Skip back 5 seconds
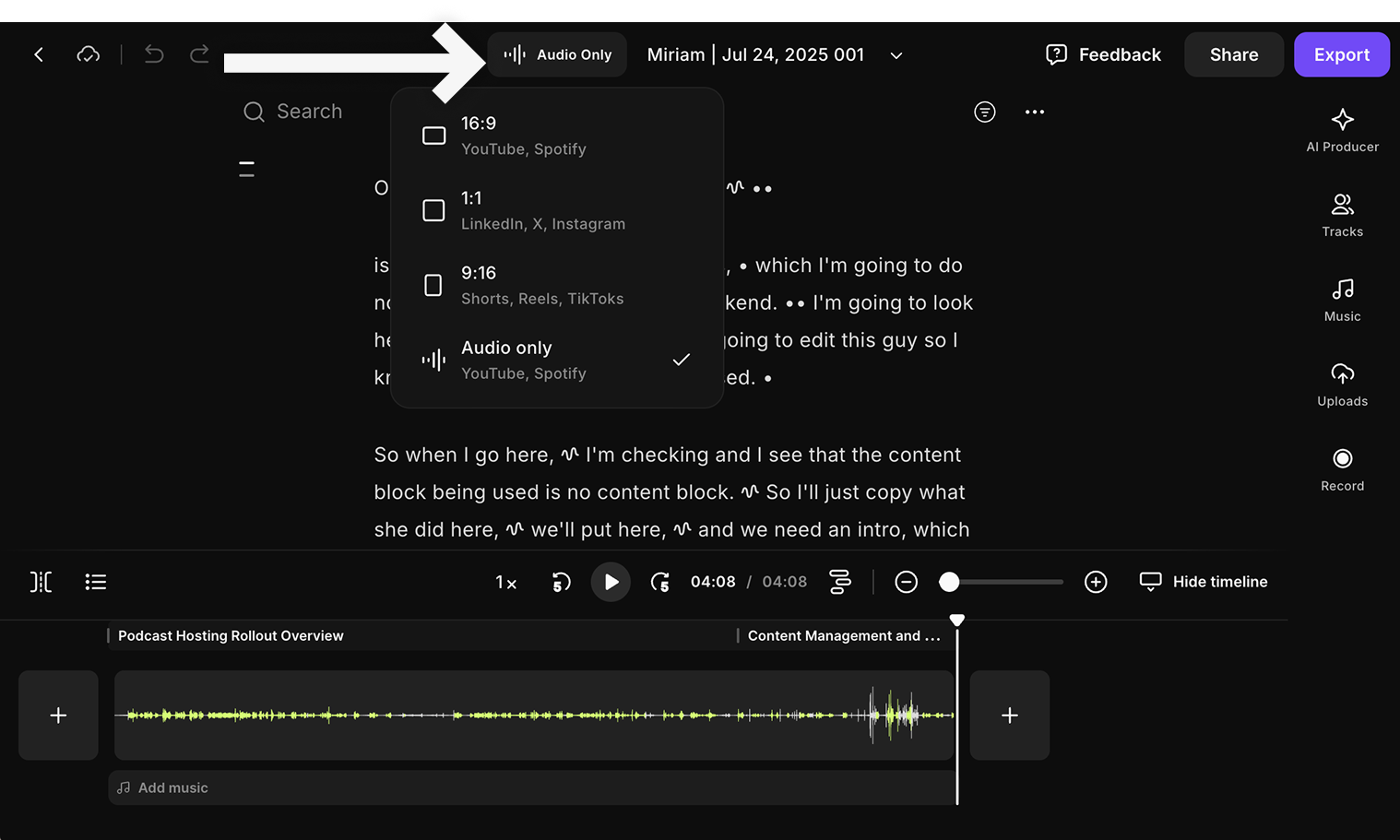The width and height of the screenshot is (1400, 840). click(561, 582)
